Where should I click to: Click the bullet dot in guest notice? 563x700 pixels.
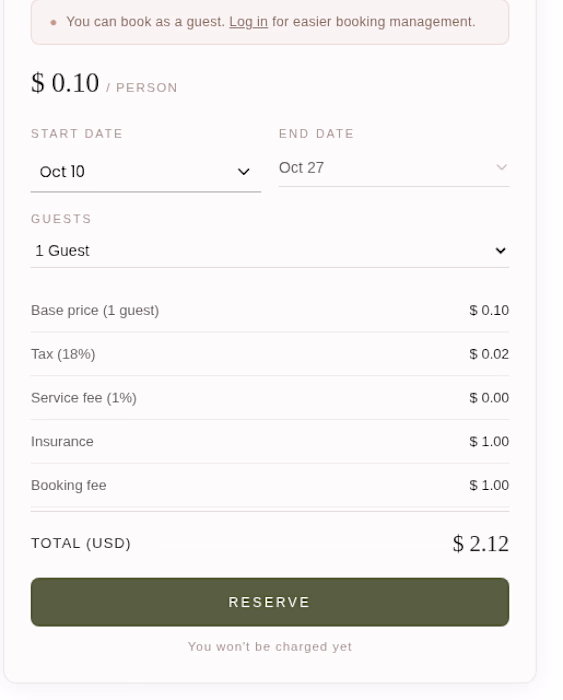click(54, 22)
